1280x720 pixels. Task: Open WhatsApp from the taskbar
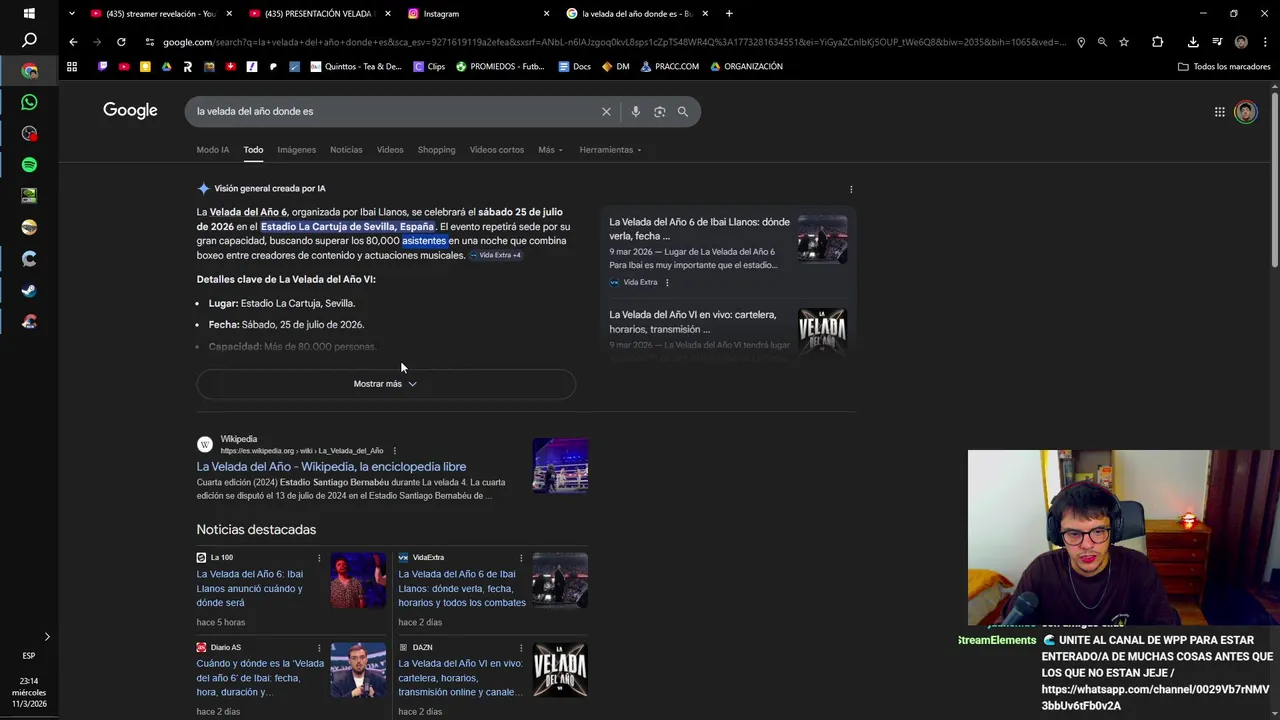29,102
